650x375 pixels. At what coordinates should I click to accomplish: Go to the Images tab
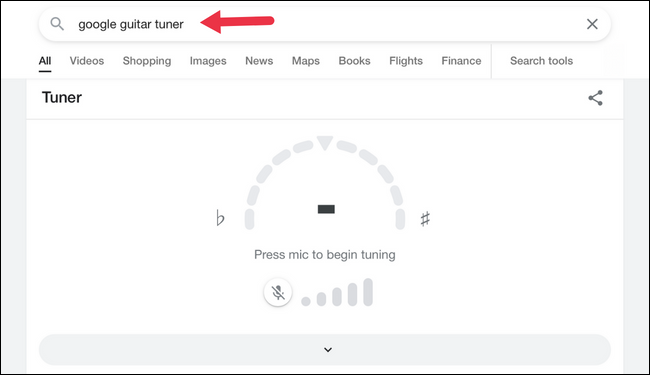pyautogui.click(x=208, y=61)
